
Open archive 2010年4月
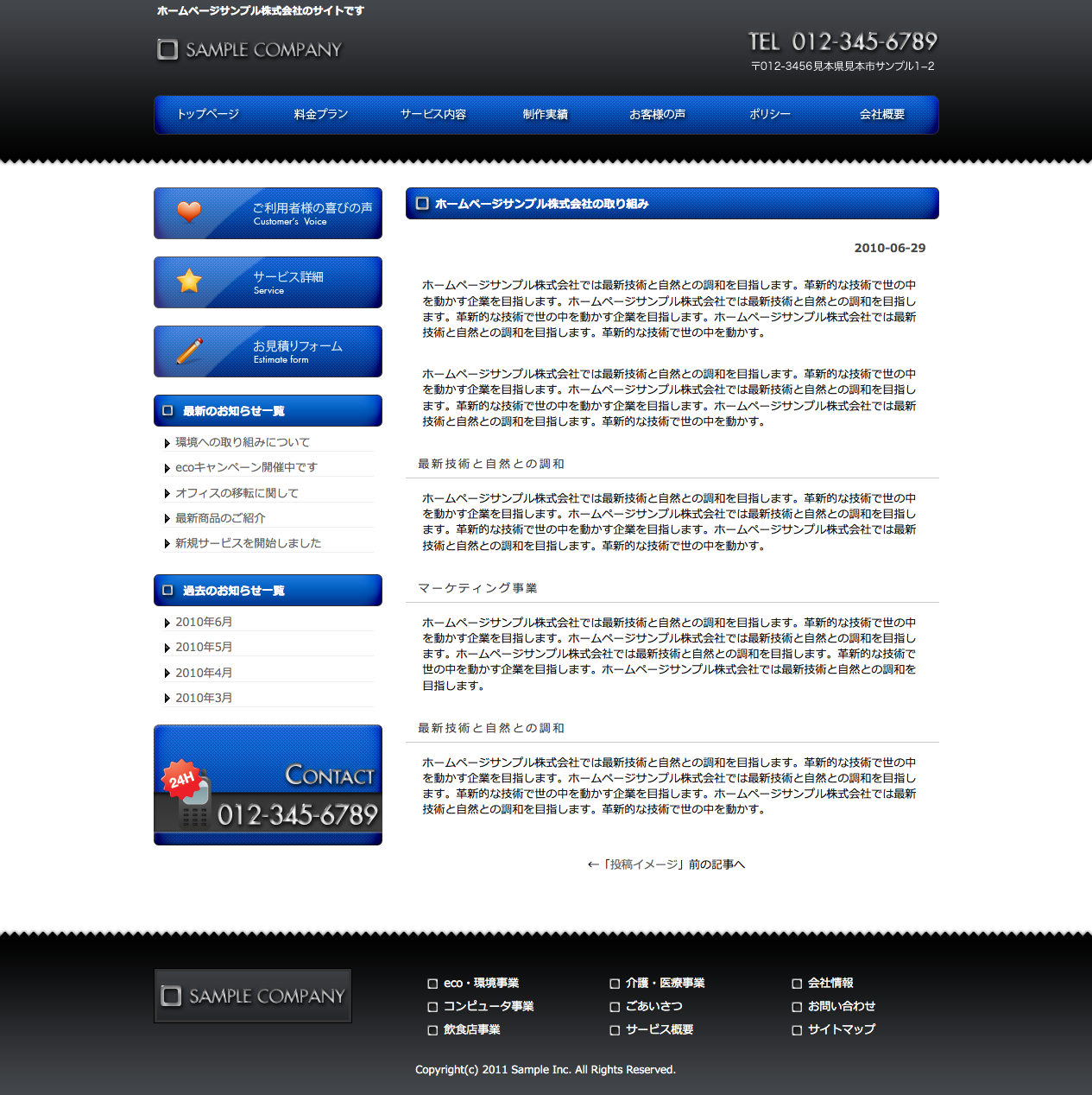(x=204, y=673)
